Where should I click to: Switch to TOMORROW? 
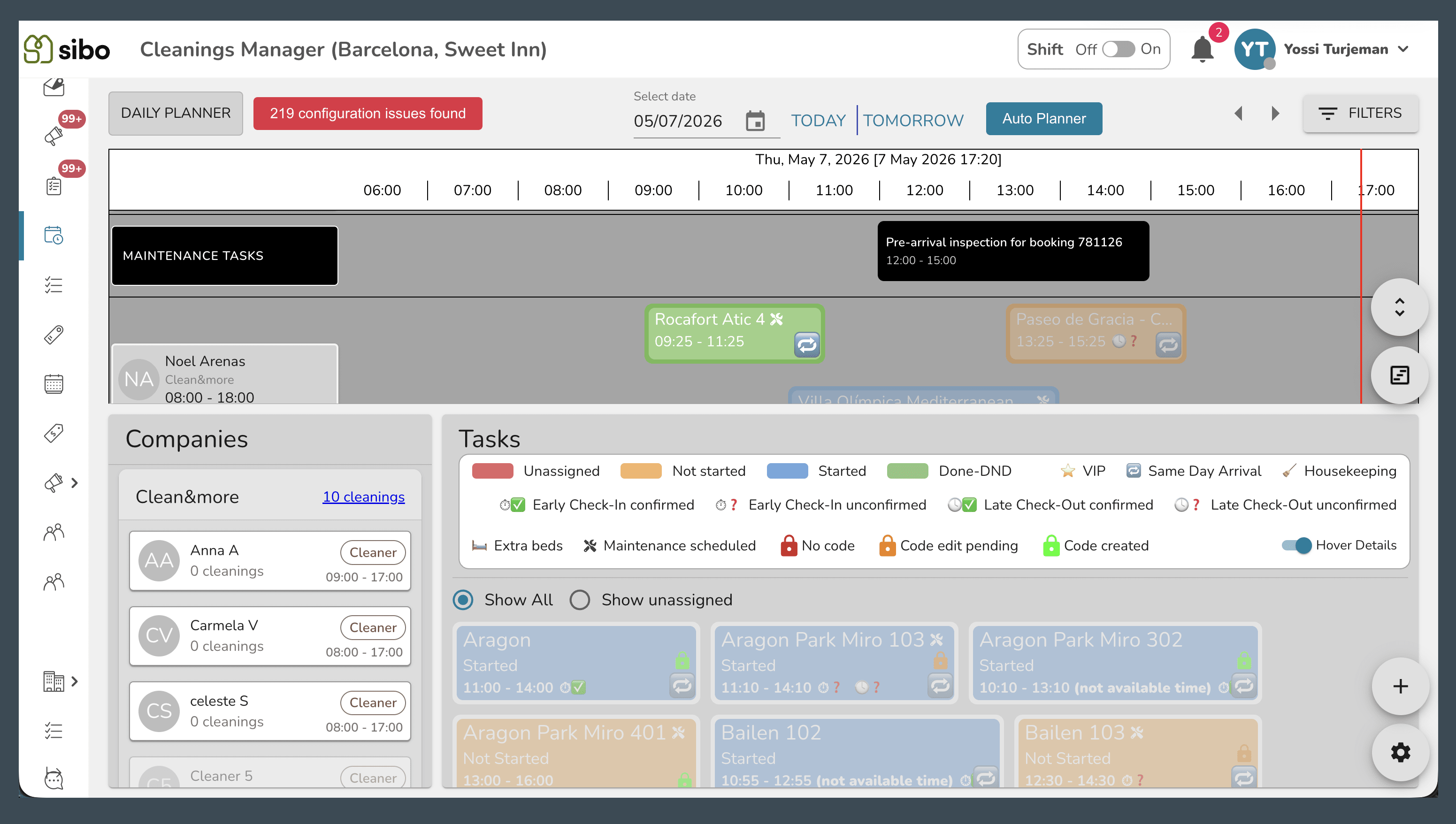coord(913,120)
